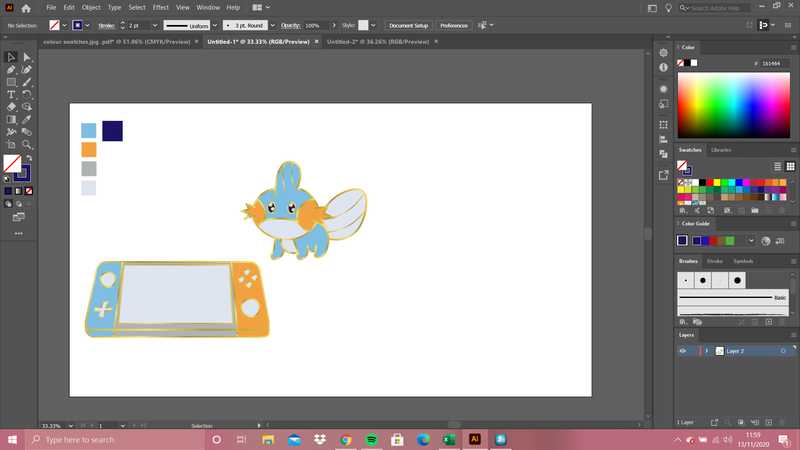The image size is (800, 450).
Task: Toggle Layer 2 visibility eye
Action: coord(683,351)
